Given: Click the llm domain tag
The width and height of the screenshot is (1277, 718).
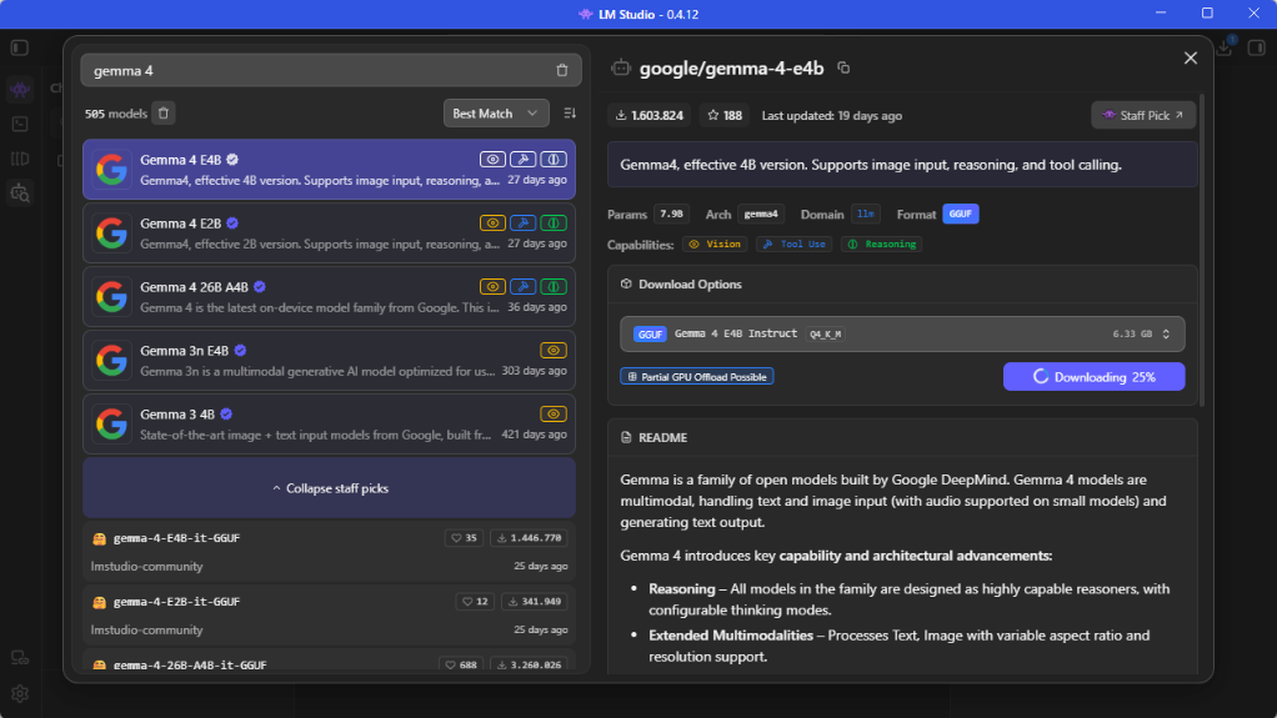Looking at the screenshot, I should pyautogui.click(x=866, y=214).
